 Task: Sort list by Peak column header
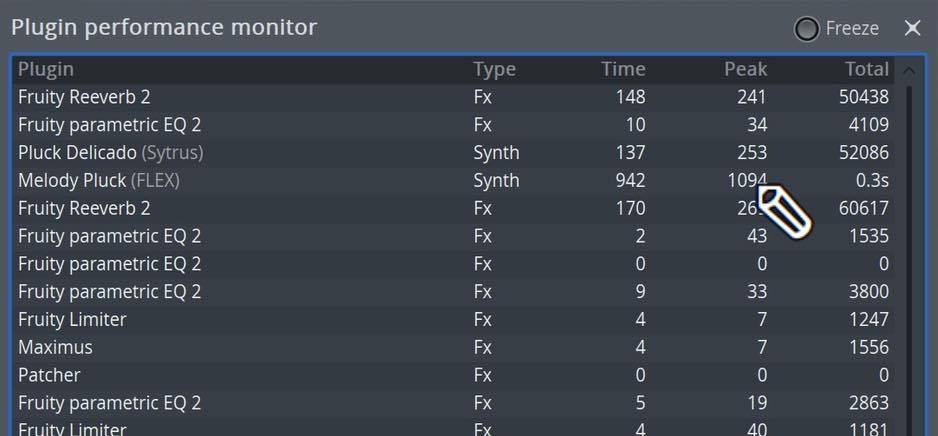pyautogui.click(x=745, y=69)
